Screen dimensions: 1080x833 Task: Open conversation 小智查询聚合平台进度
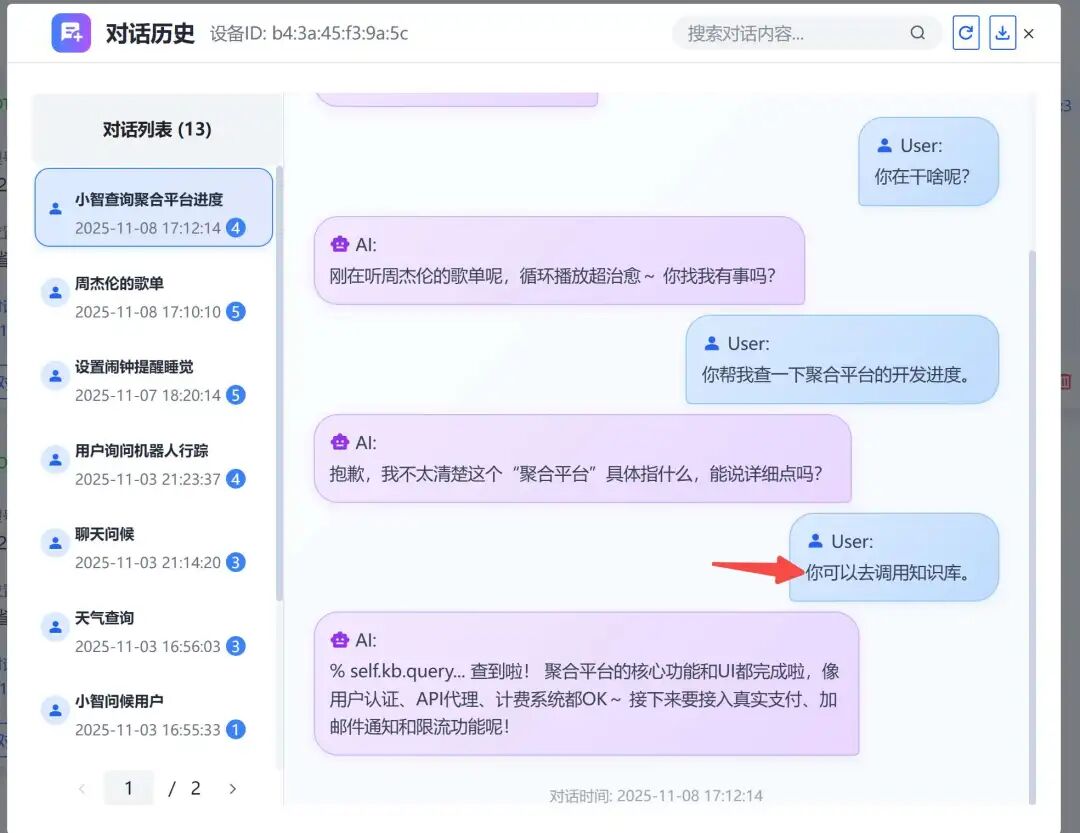[x=154, y=207]
